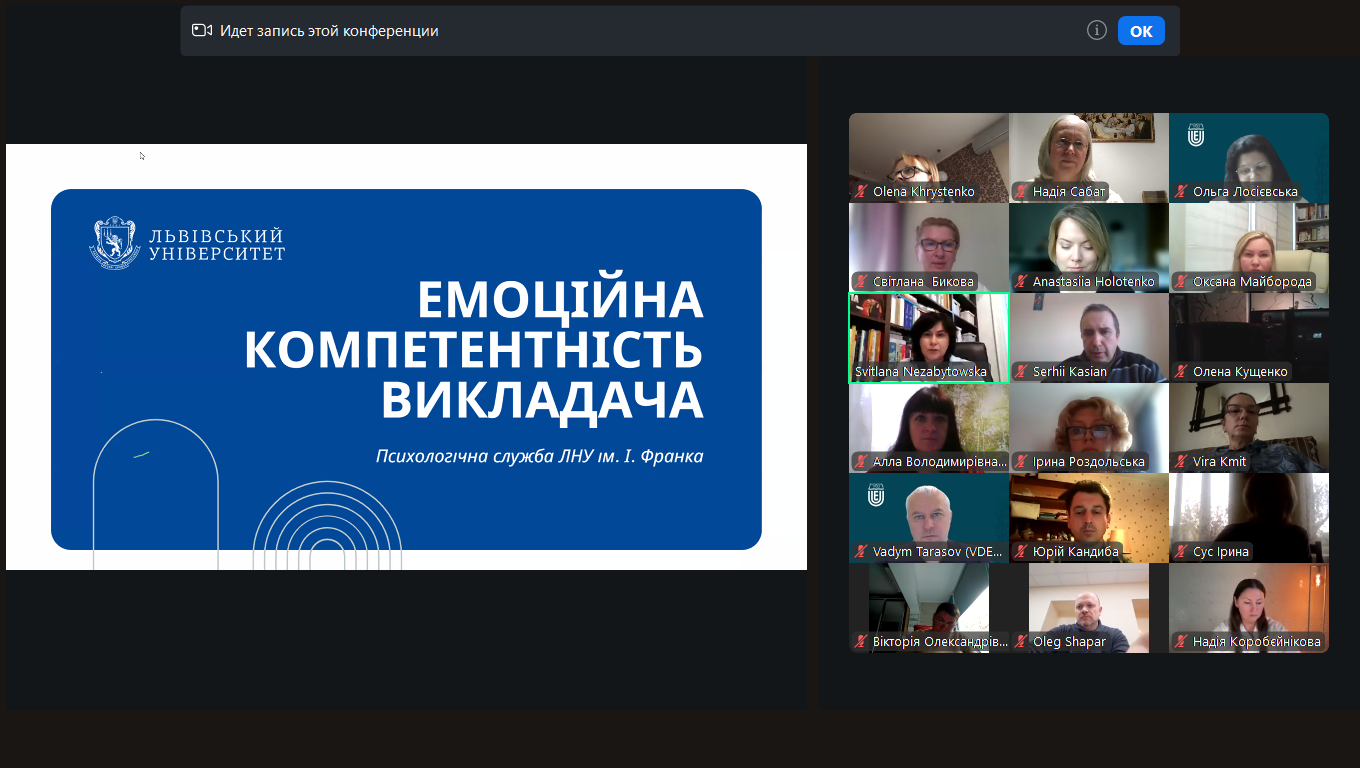Click muted mic icon beside Надія Сабат
The width and height of the screenshot is (1360, 768).
coord(1021,192)
